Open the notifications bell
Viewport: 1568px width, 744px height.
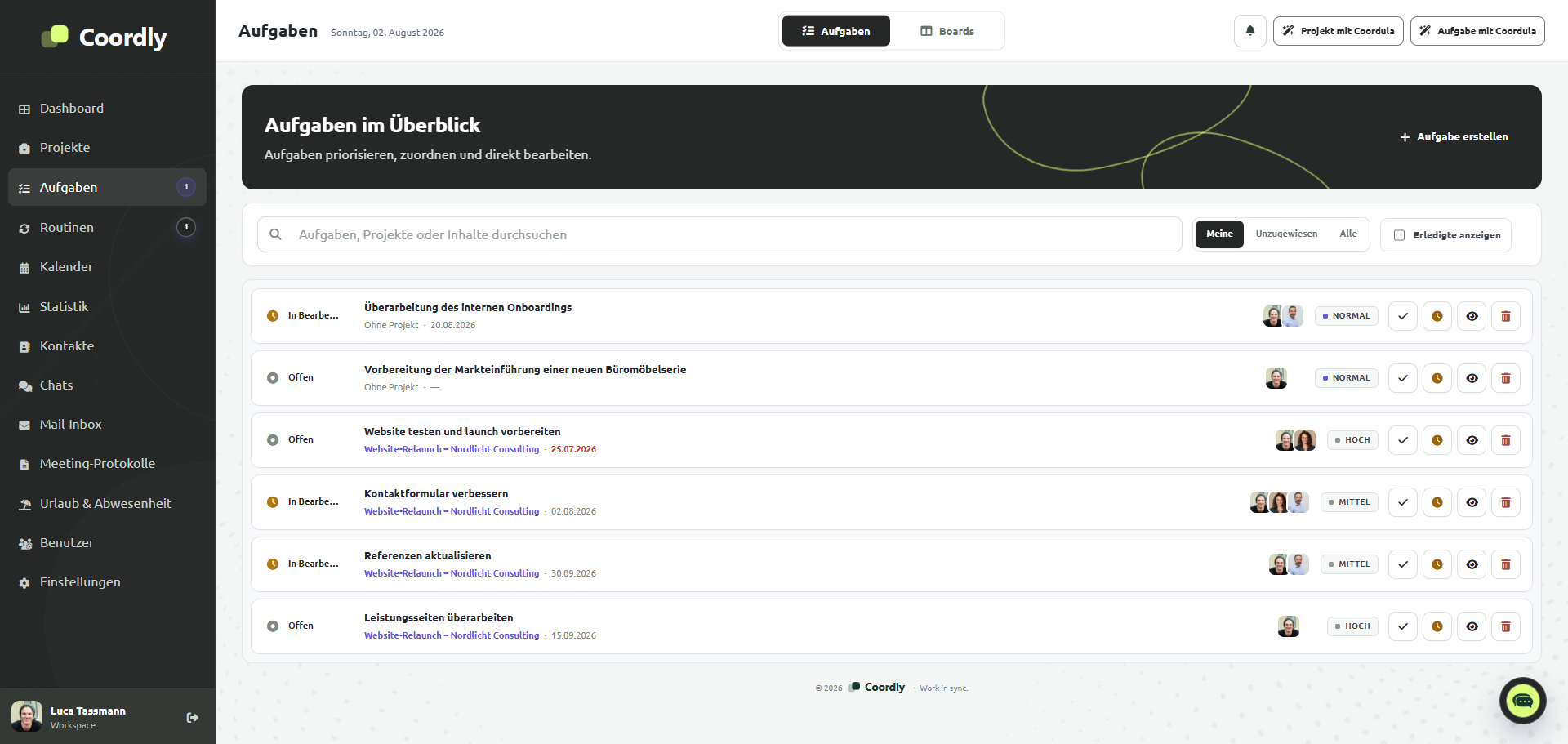tap(1249, 31)
